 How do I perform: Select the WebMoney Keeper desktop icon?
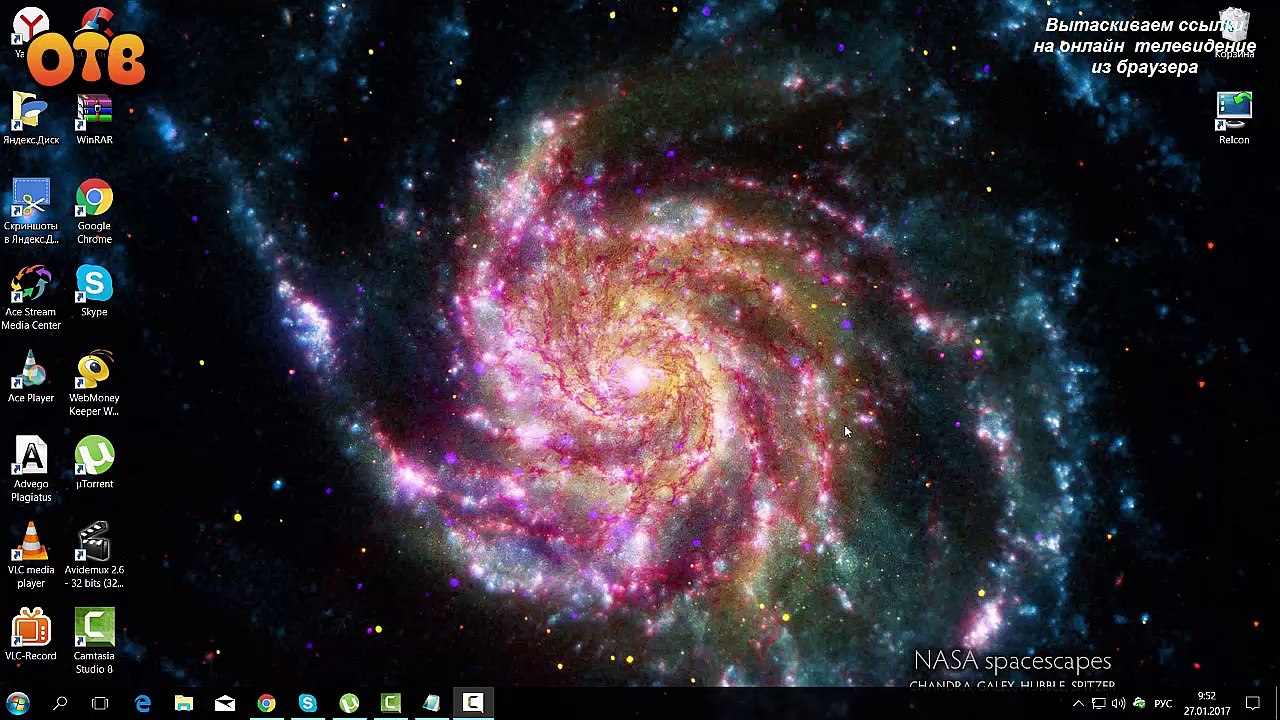pyautogui.click(x=94, y=384)
